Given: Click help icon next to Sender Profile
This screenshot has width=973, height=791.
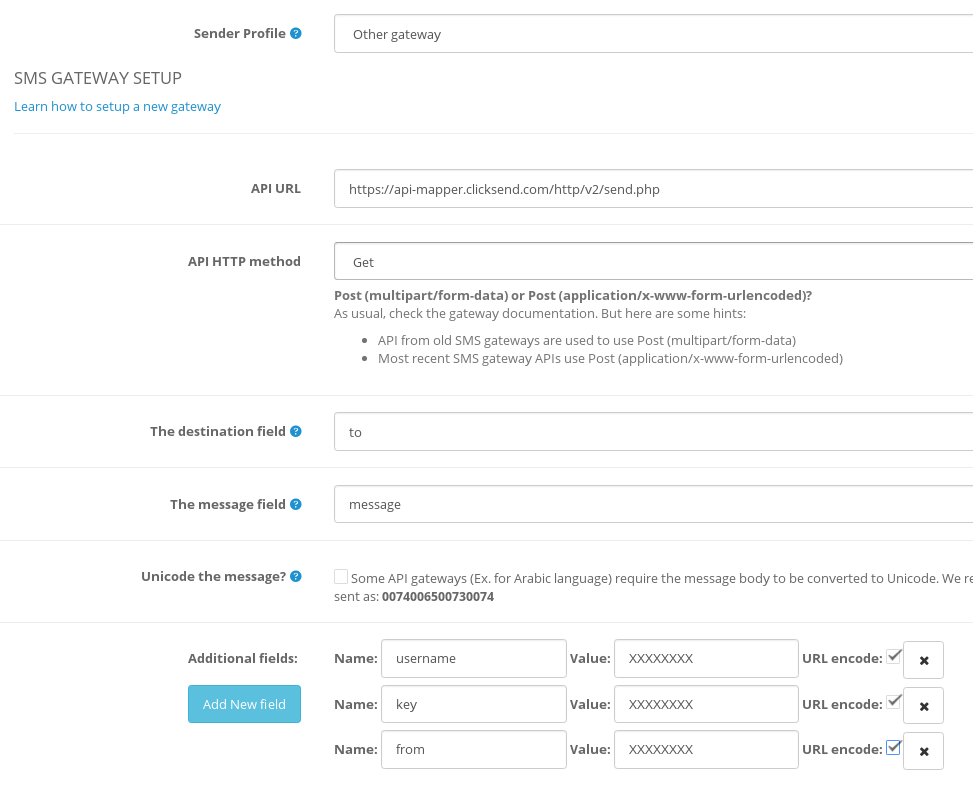Looking at the screenshot, I should [296, 33].
